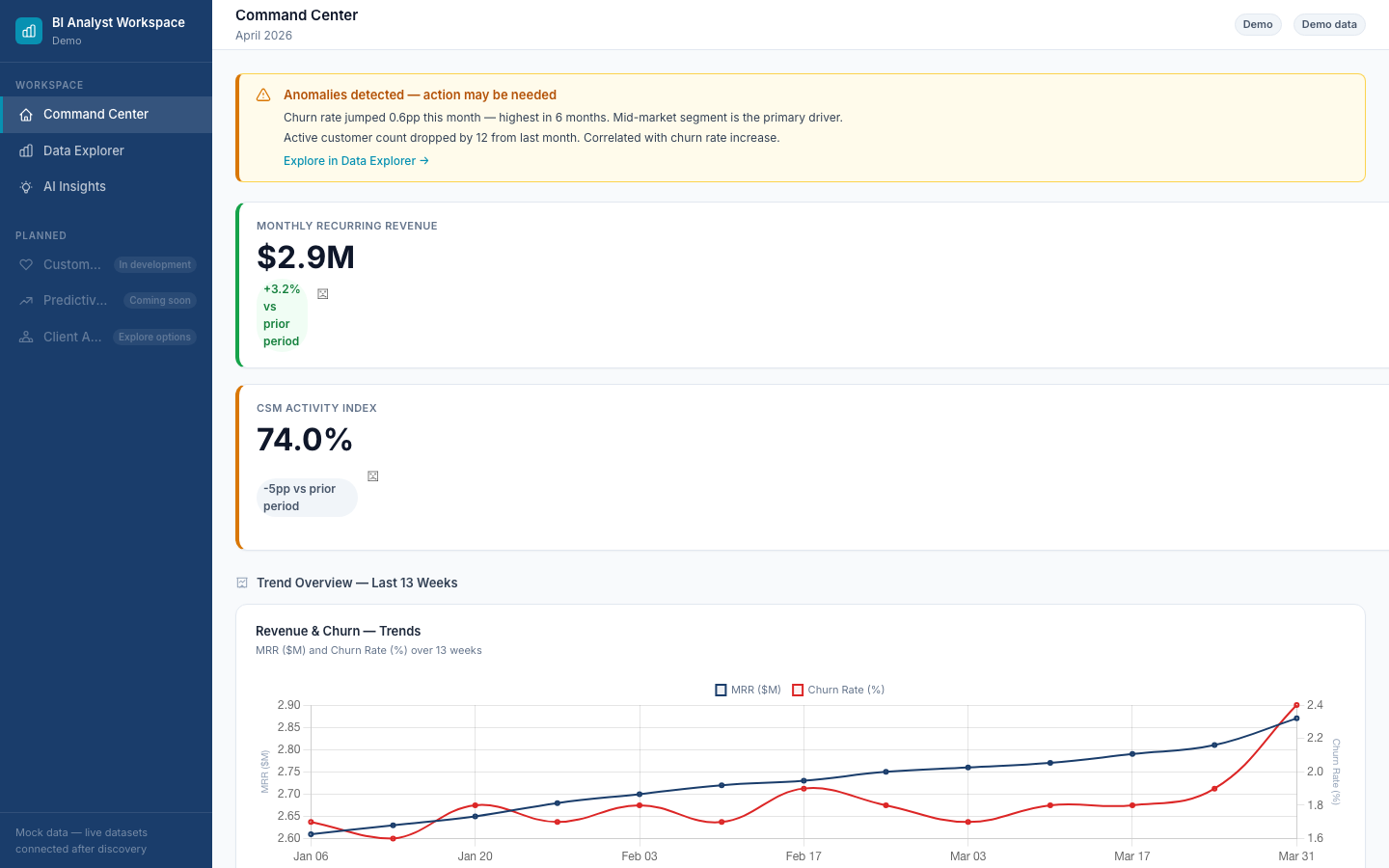Toggle MRR ($M) legend series
Image resolution: width=1389 pixels, height=868 pixels.
[749, 690]
